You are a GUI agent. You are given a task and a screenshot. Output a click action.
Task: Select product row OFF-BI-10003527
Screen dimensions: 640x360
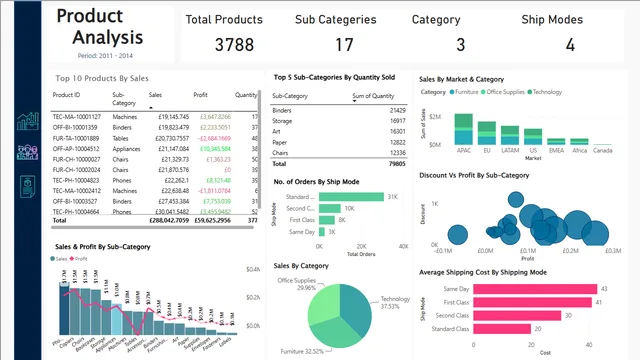click(x=154, y=202)
